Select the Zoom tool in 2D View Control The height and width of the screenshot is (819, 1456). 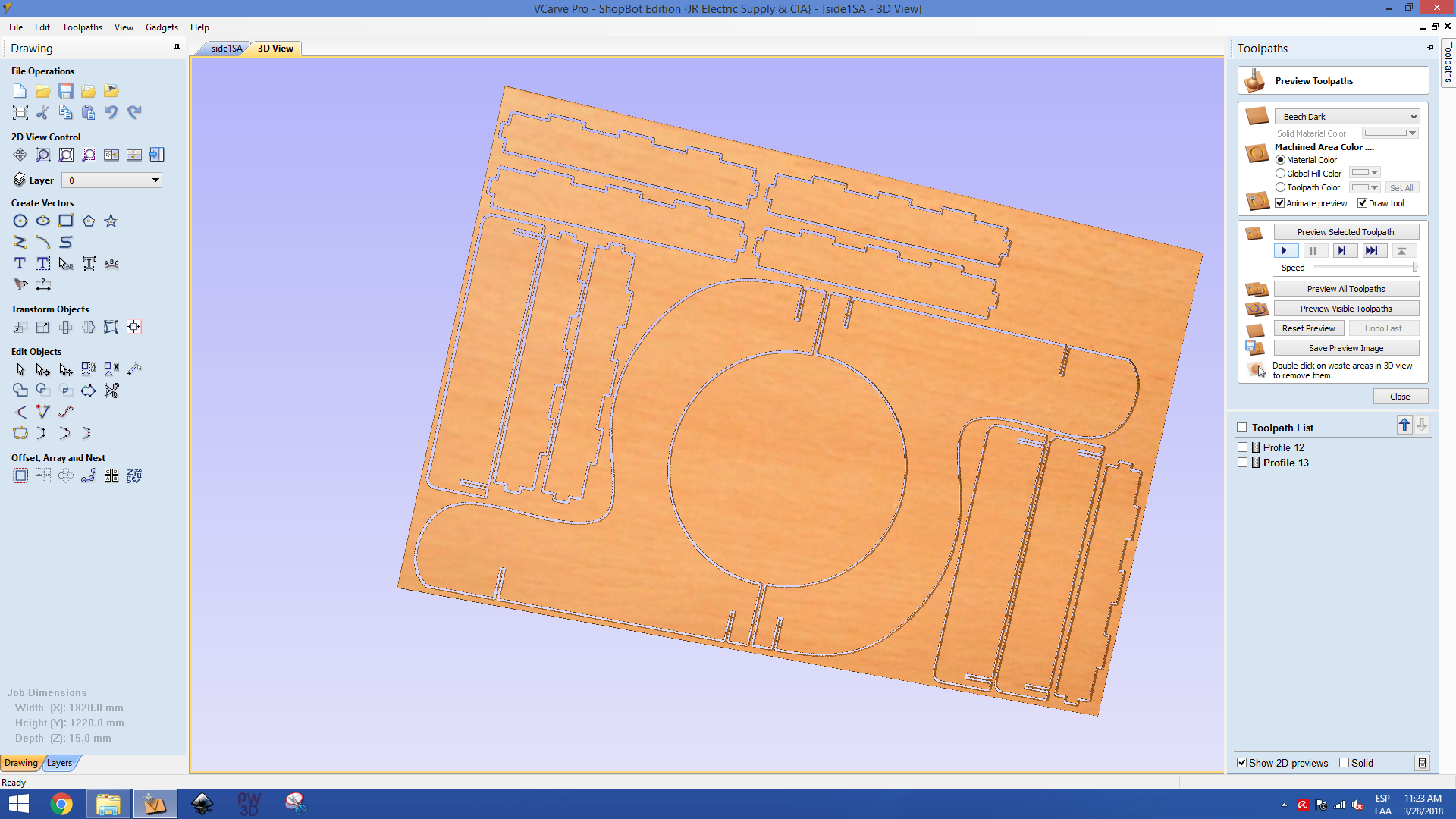click(43, 155)
